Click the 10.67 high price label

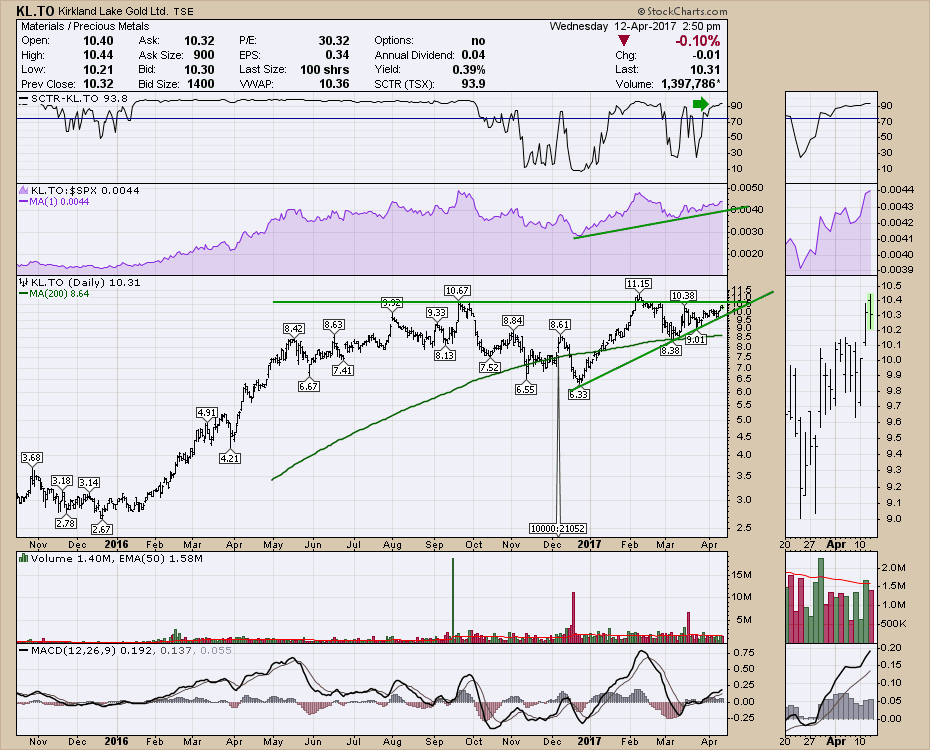[457, 291]
